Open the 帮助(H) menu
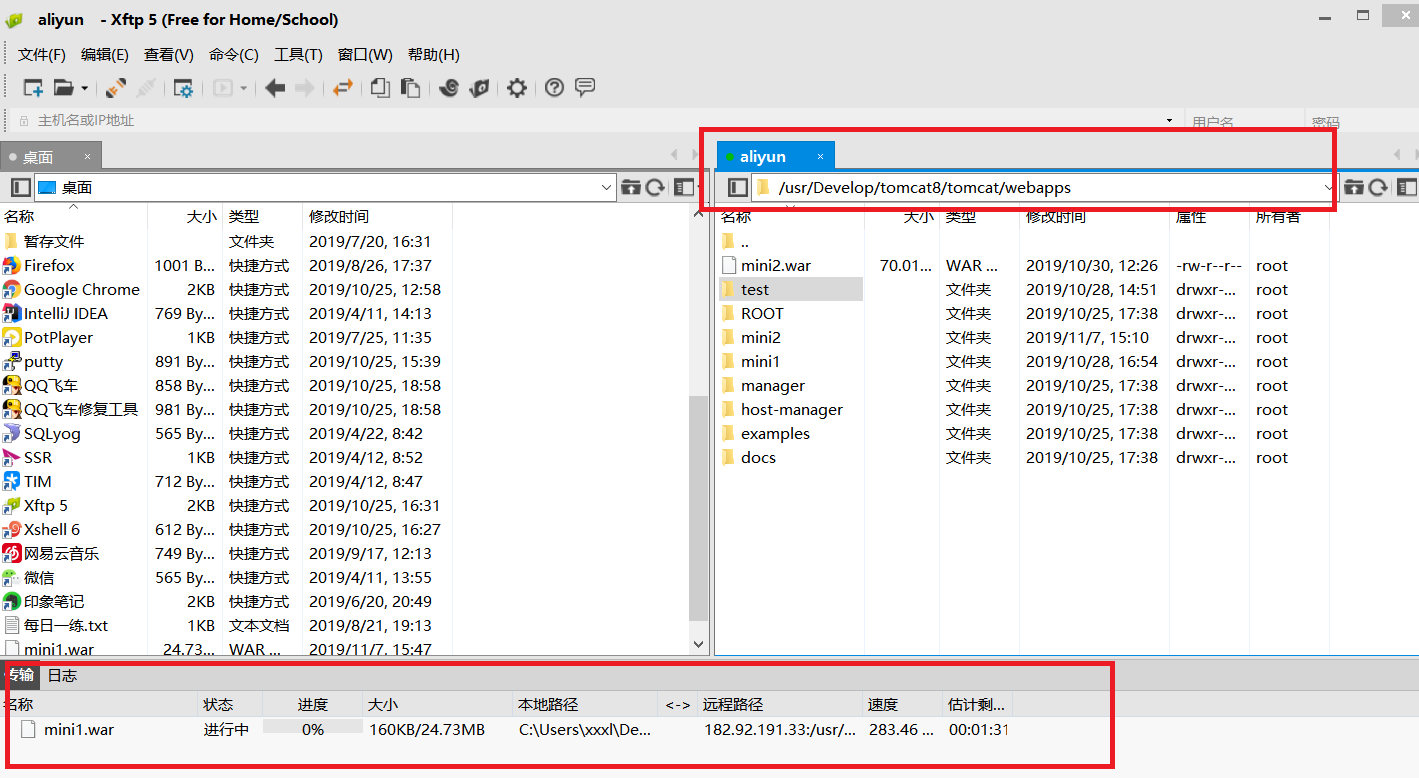Viewport: 1419px width, 778px height. [x=434, y=55]
